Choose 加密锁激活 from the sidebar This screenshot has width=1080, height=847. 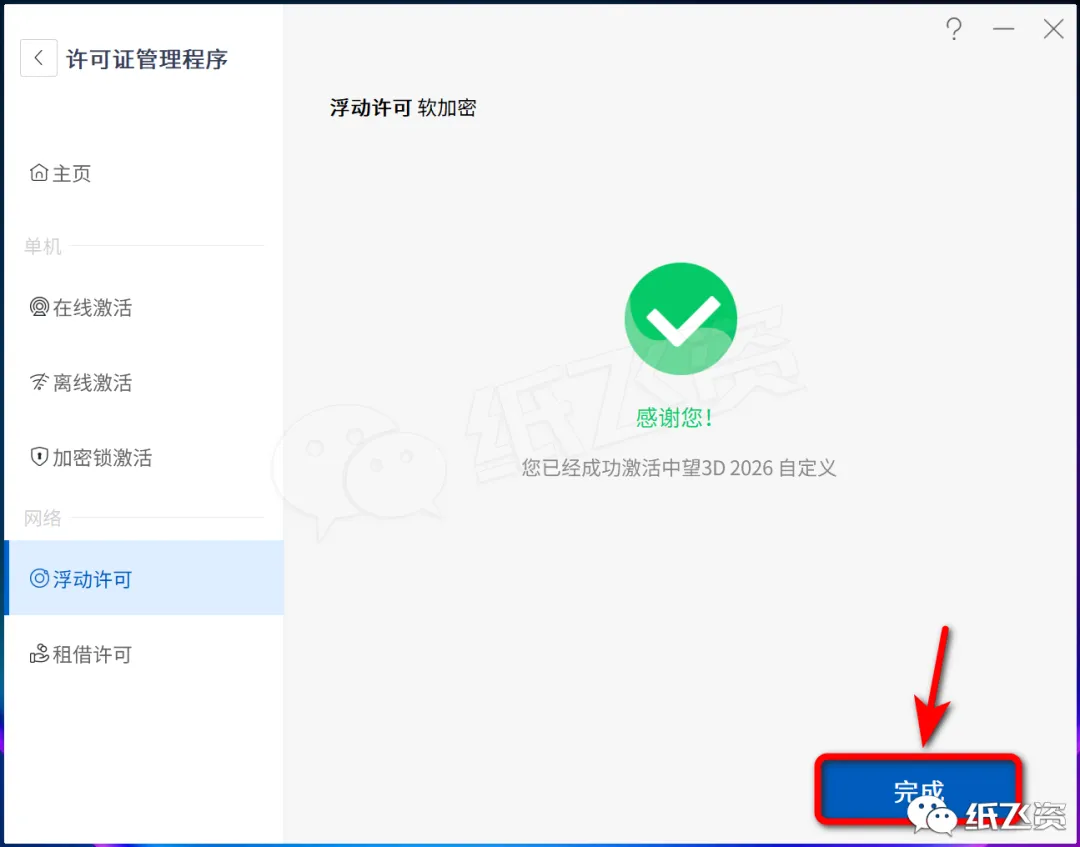click(143, 457)
